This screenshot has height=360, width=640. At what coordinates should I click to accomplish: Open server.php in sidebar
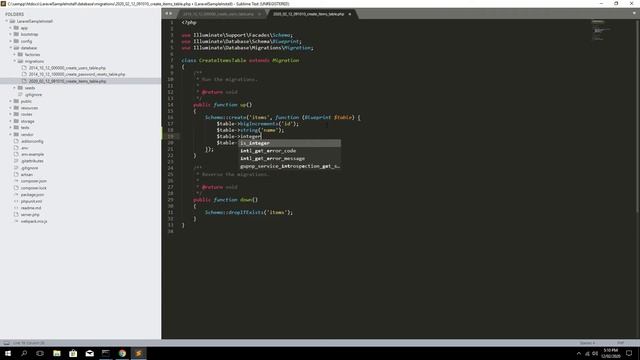(x=30, y=214)
